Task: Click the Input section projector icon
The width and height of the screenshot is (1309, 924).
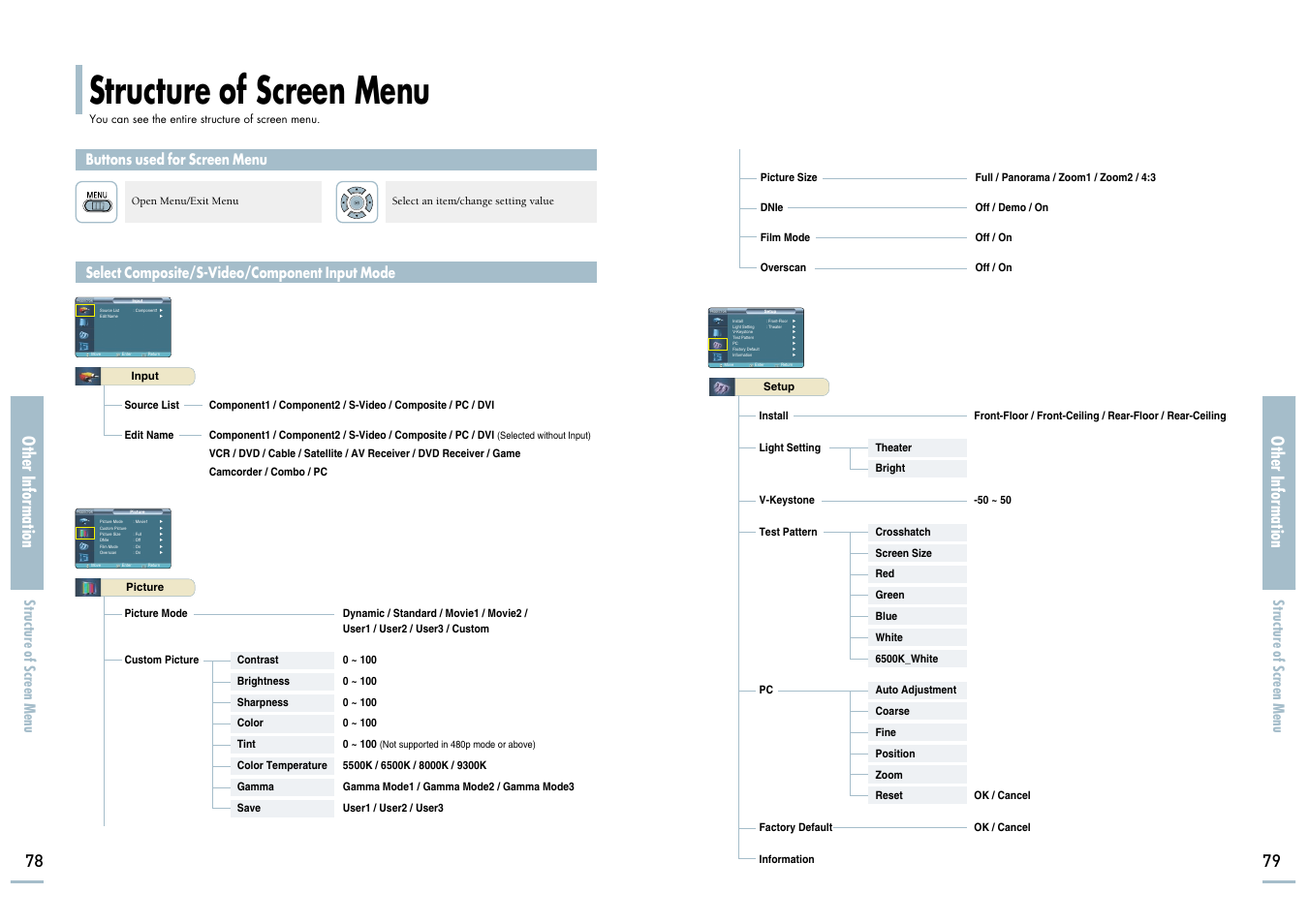Action: click(88, 376)
